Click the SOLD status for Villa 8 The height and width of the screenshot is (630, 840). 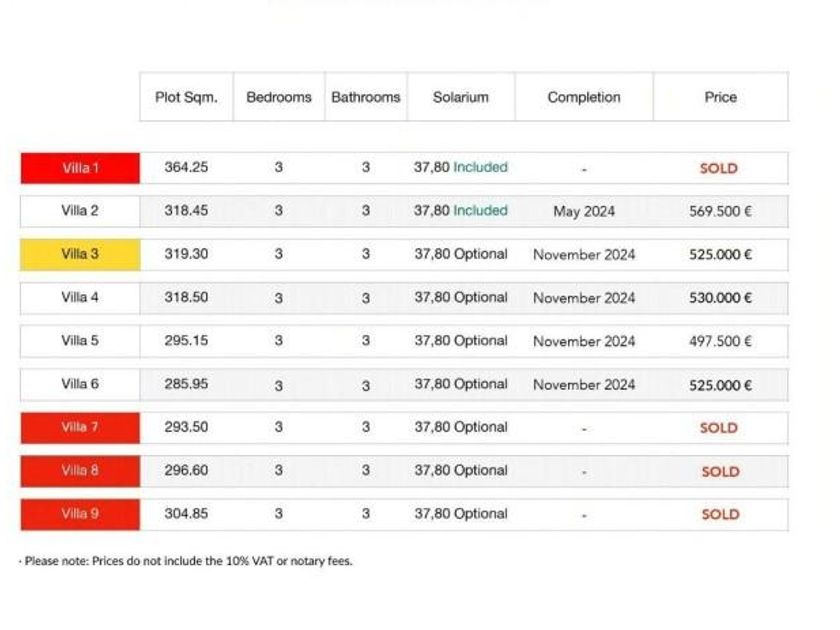(x=720, y=471)
